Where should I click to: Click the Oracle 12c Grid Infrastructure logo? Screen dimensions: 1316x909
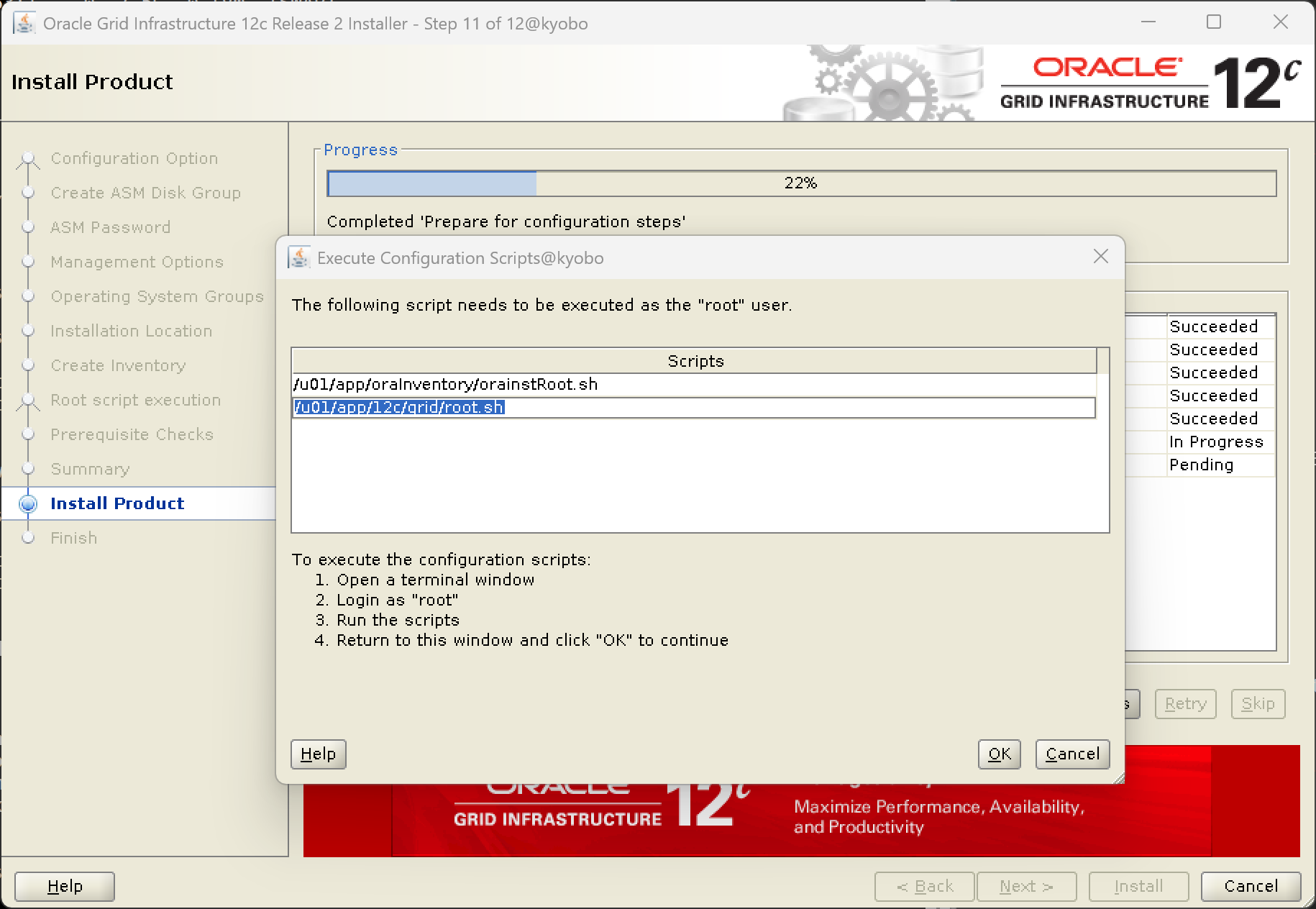1151,83
